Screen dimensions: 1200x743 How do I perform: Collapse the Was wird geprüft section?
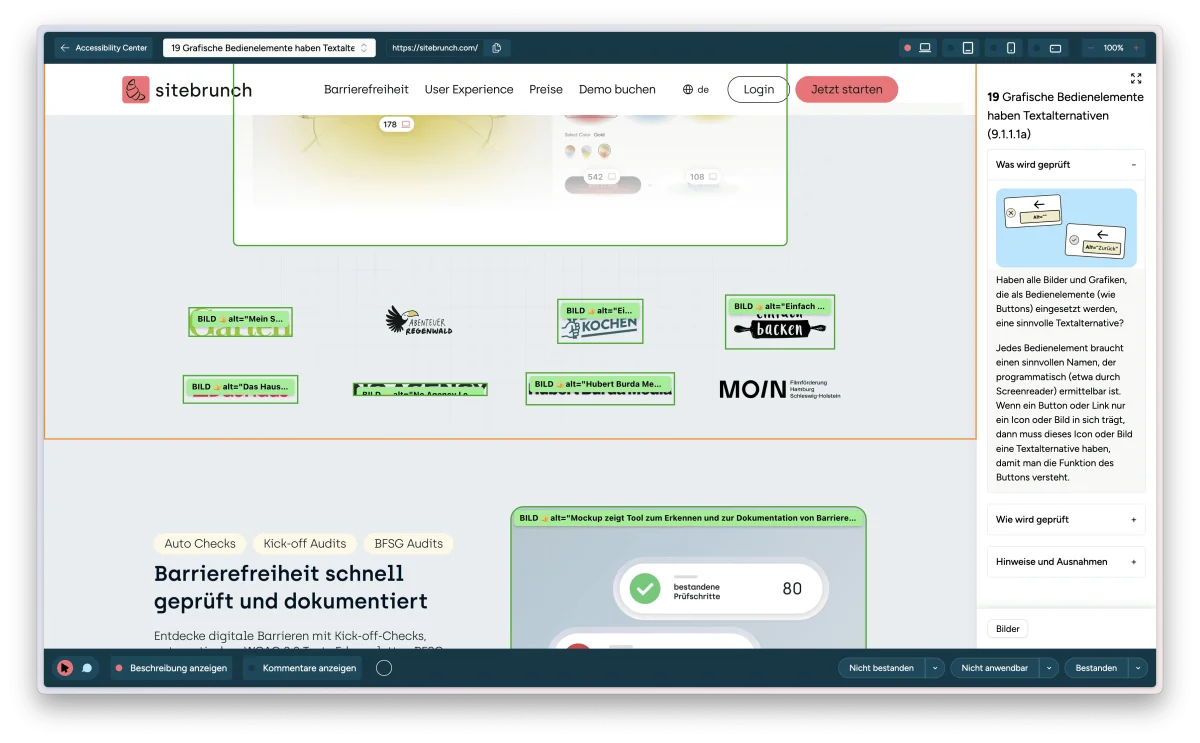[1066, 164]
